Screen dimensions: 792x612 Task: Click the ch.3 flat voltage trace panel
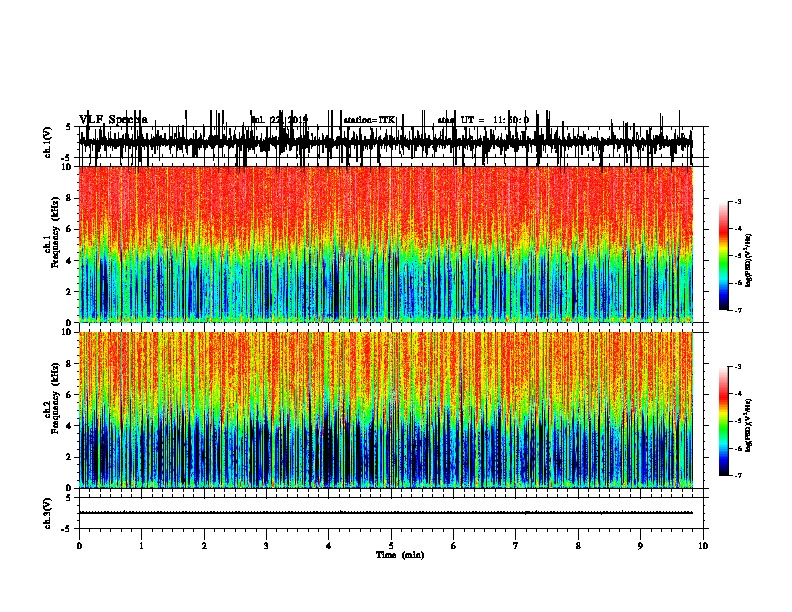coord(391,513)
